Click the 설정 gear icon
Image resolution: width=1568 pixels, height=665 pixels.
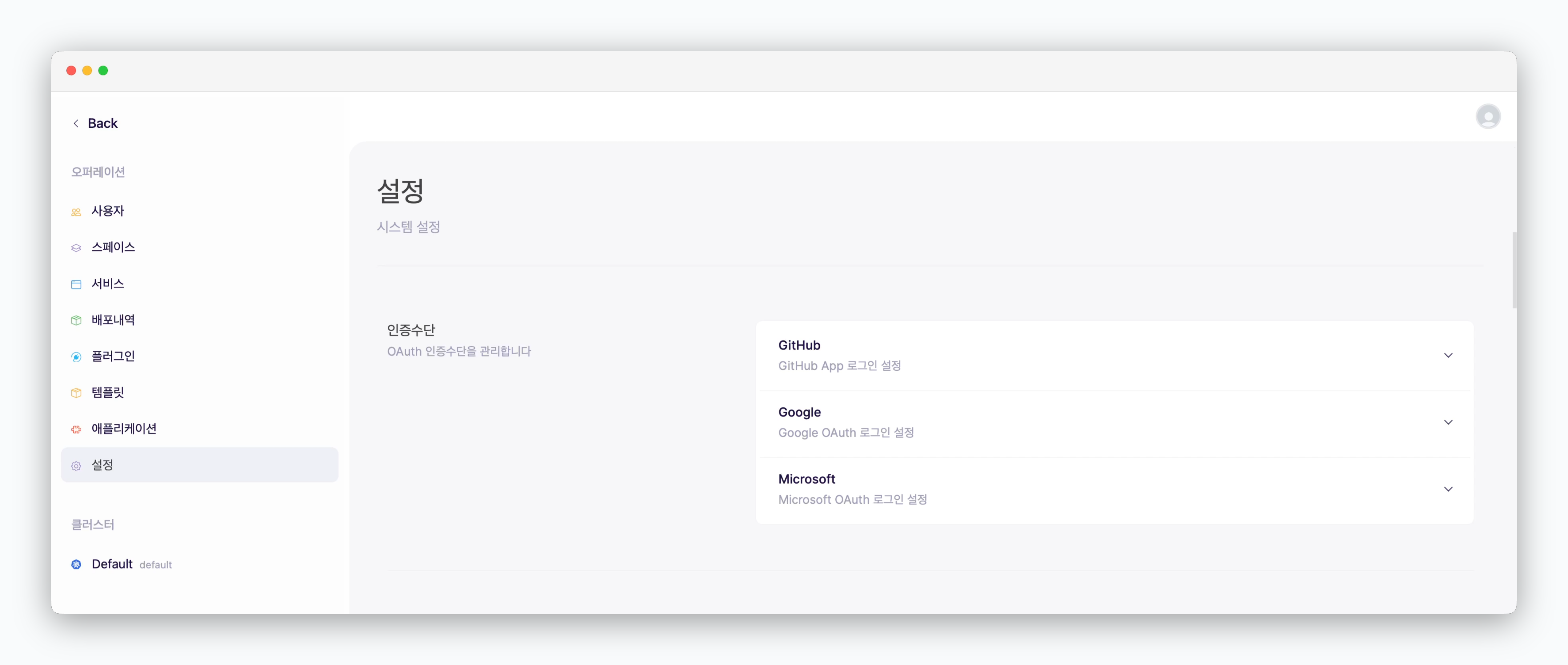tap(76, 466)
